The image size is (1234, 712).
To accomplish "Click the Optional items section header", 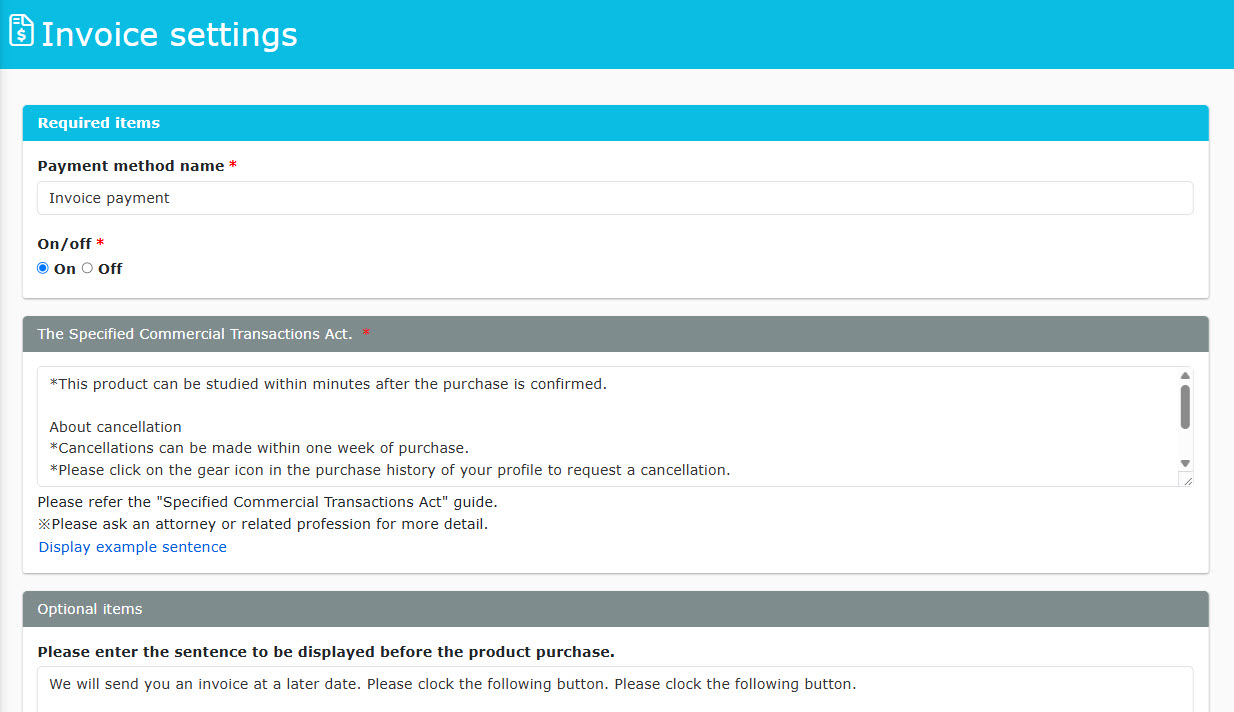I will click(615, 609).
